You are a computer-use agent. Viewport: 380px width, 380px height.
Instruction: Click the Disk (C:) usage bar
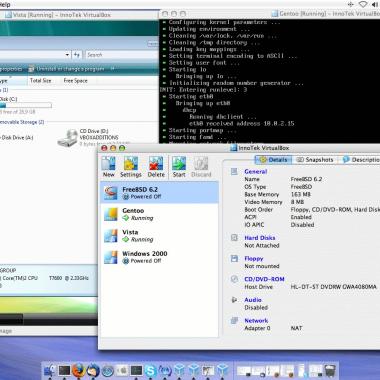[x=26, y=106]
